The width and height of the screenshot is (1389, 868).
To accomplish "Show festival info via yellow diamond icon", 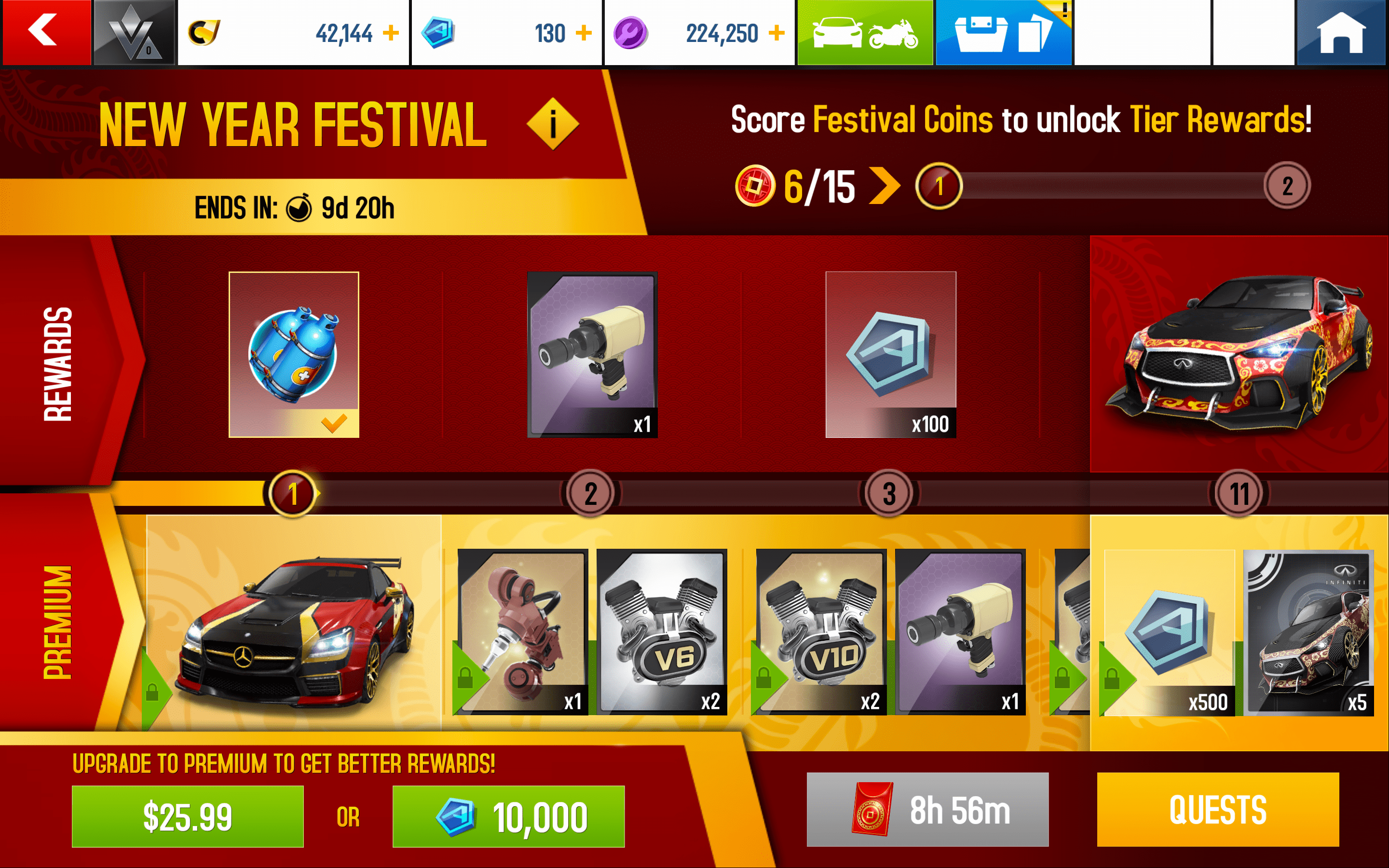I will 553,123.
